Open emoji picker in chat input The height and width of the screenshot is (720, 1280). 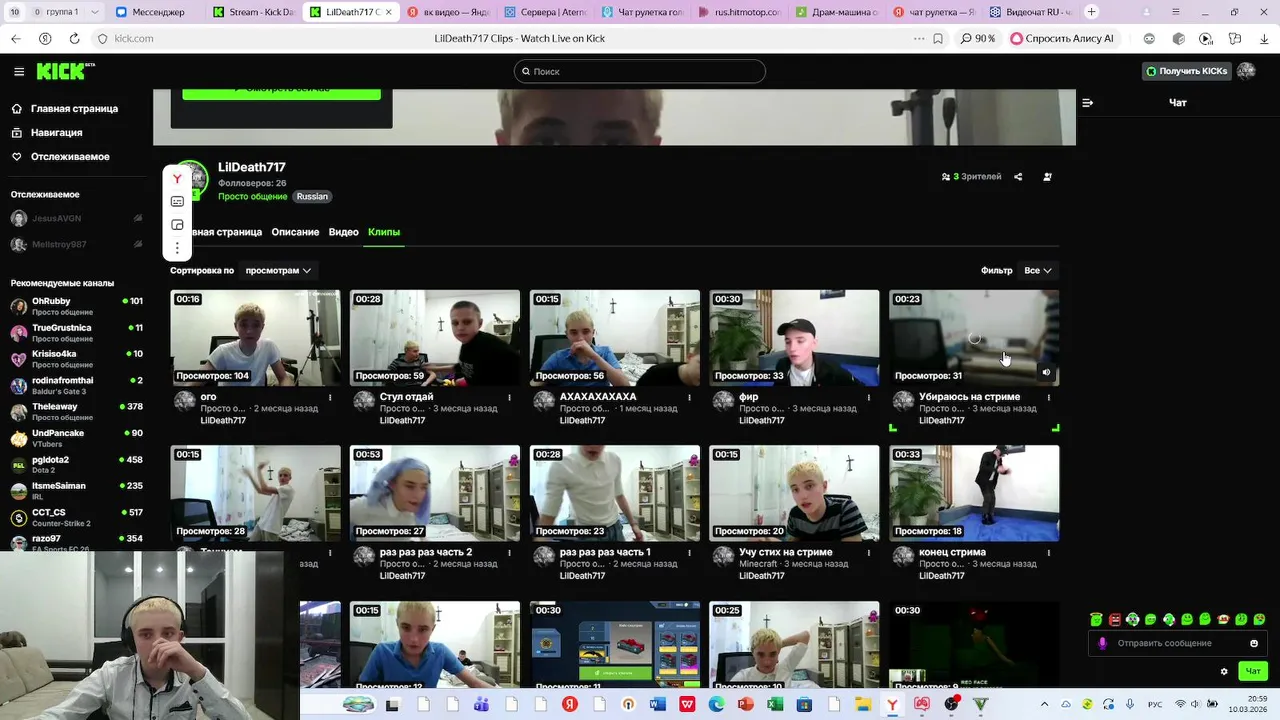tap(1254, 644)
